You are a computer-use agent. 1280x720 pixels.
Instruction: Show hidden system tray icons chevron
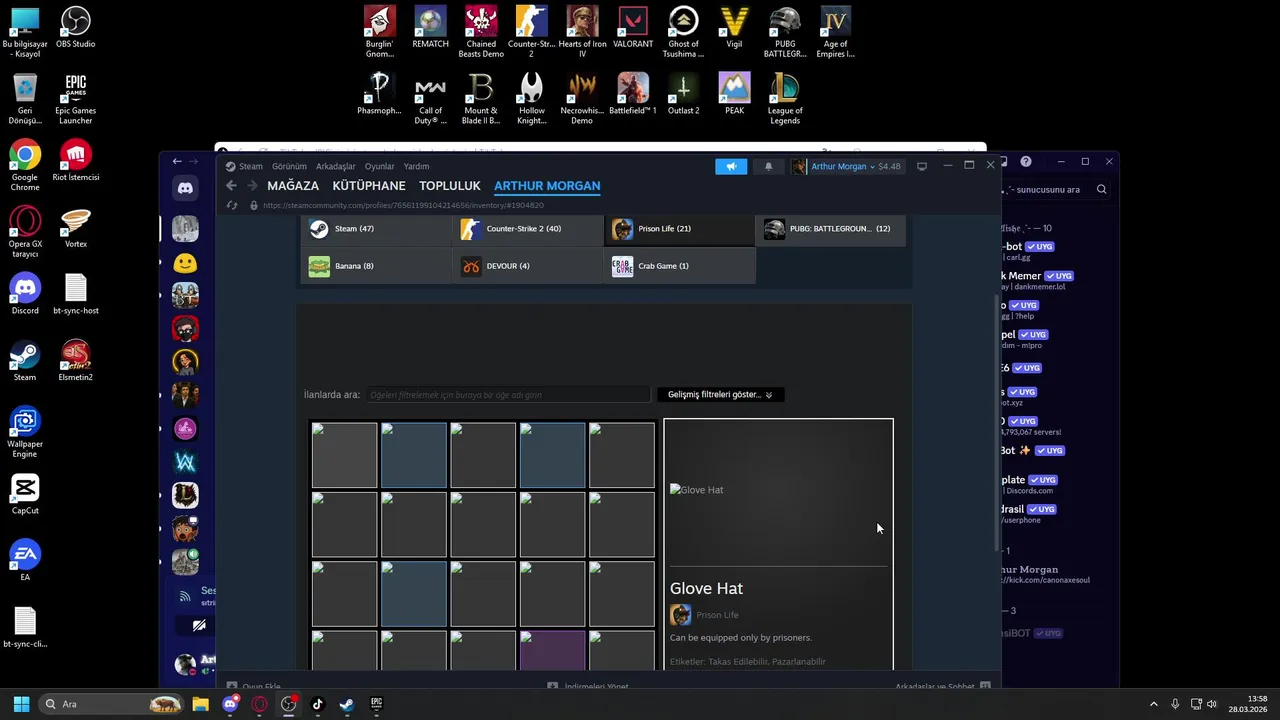point(1153,704)
